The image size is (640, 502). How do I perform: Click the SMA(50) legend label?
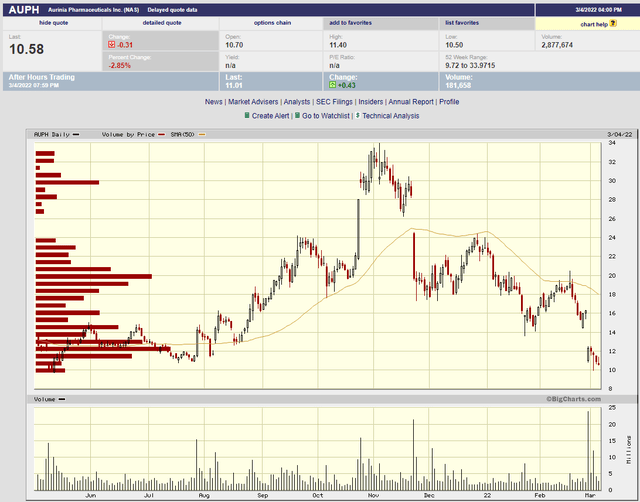pyautogui.click(x=182, y=134)
